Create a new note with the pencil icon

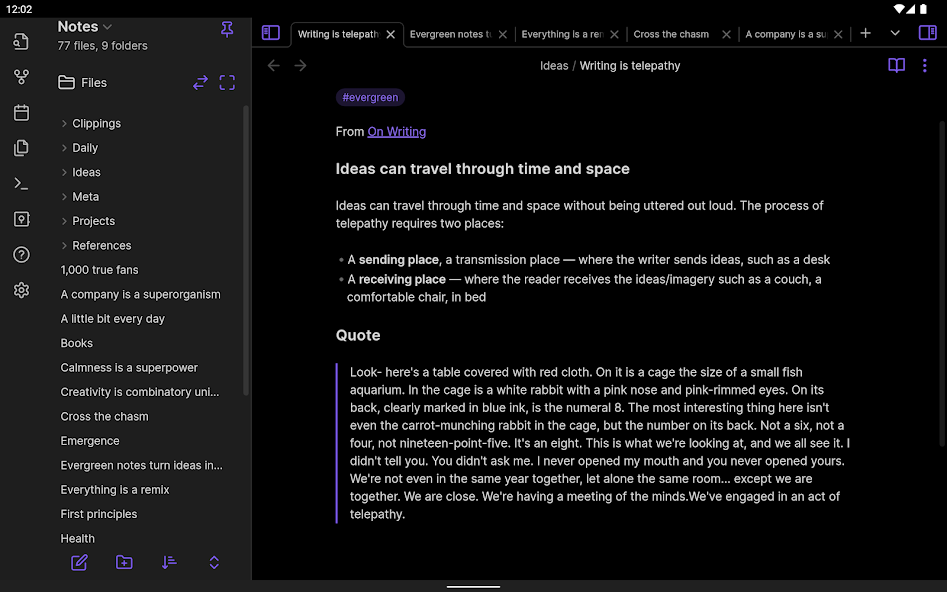(x=79, y=562)
